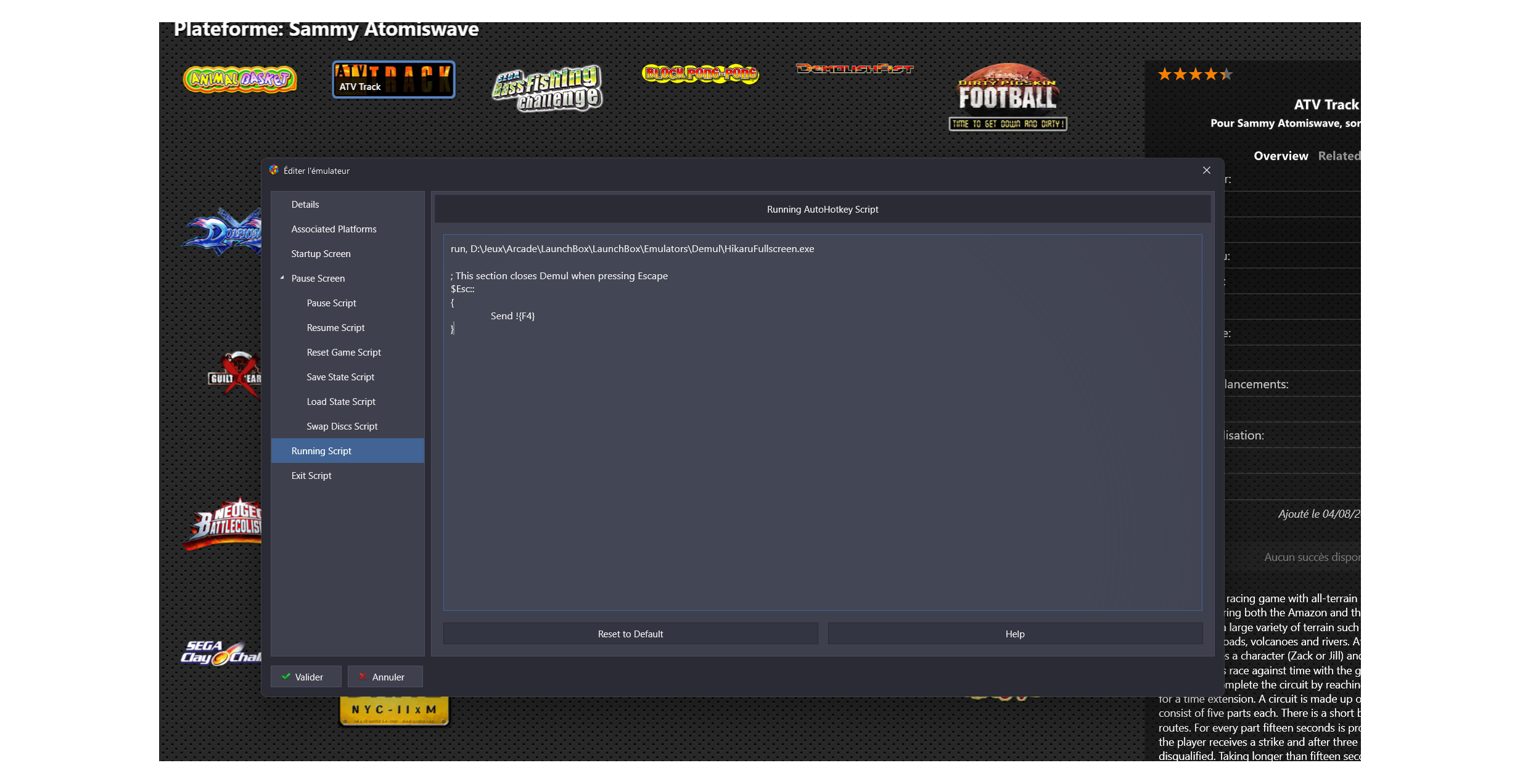Click the LaunchBox icon in the dialog title
This screenshot has height=784, width=1520.
tap(274, 170)
